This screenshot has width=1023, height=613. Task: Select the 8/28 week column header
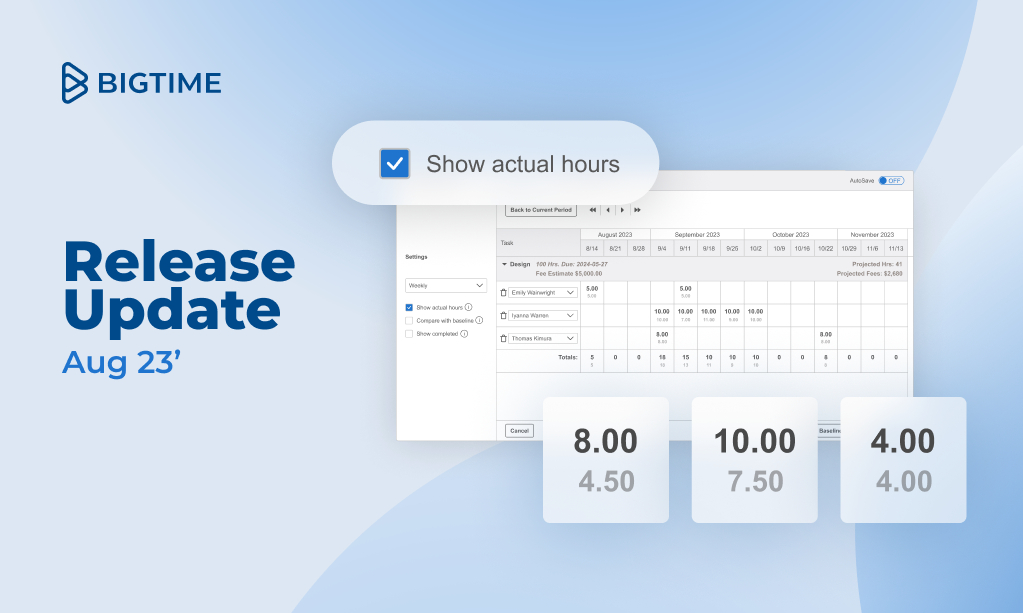[x=639, y=248]
